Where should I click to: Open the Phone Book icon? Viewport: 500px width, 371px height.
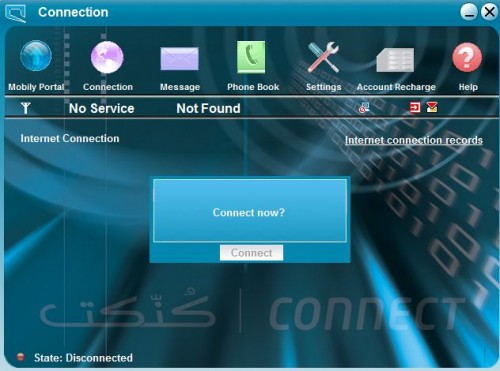pos(251,57)
